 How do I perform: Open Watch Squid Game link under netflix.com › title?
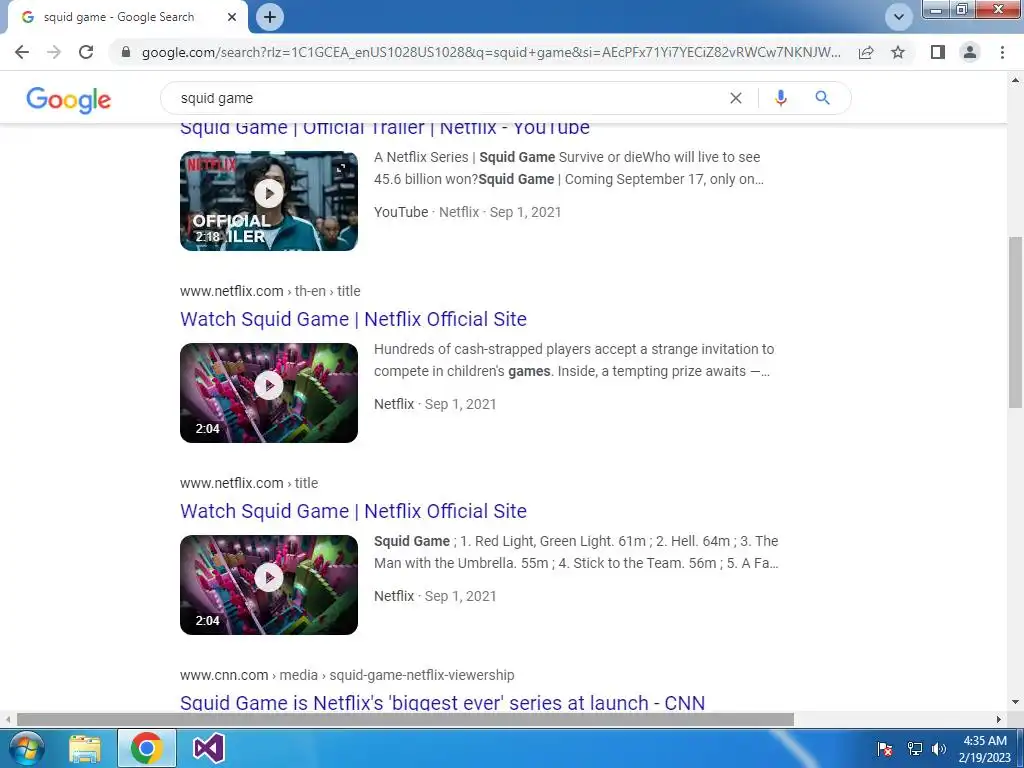click(x=353, y=511)
